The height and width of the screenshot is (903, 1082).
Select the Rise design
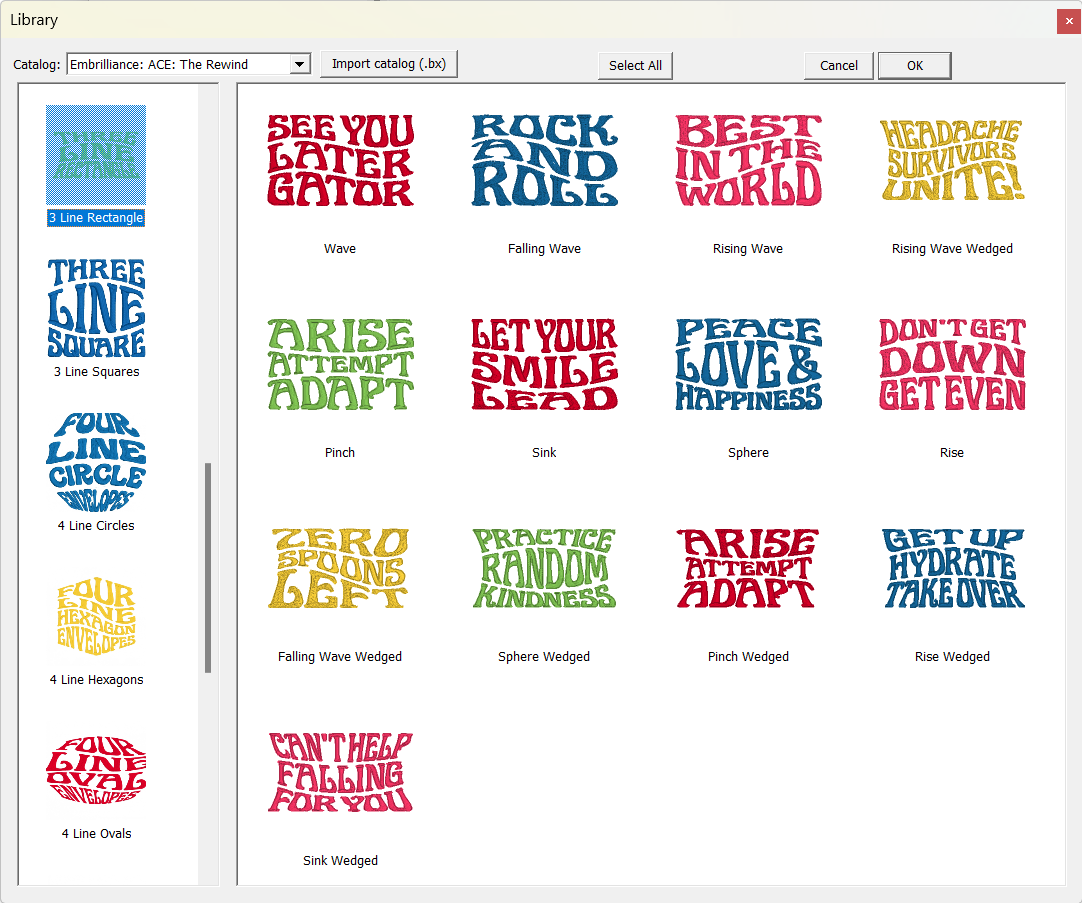click(951, 364)
